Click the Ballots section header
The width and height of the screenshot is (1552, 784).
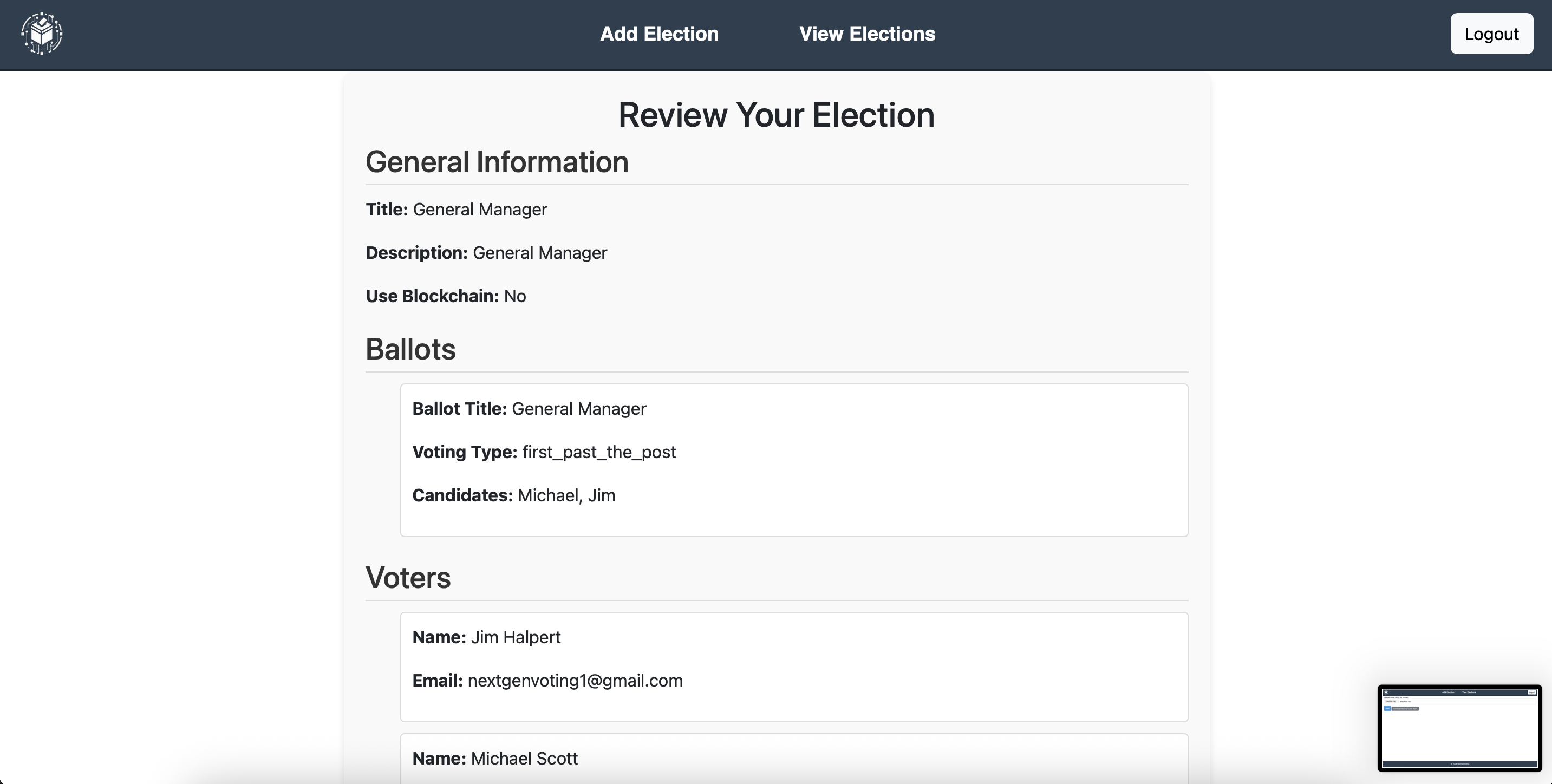click(x=410, y=348)
